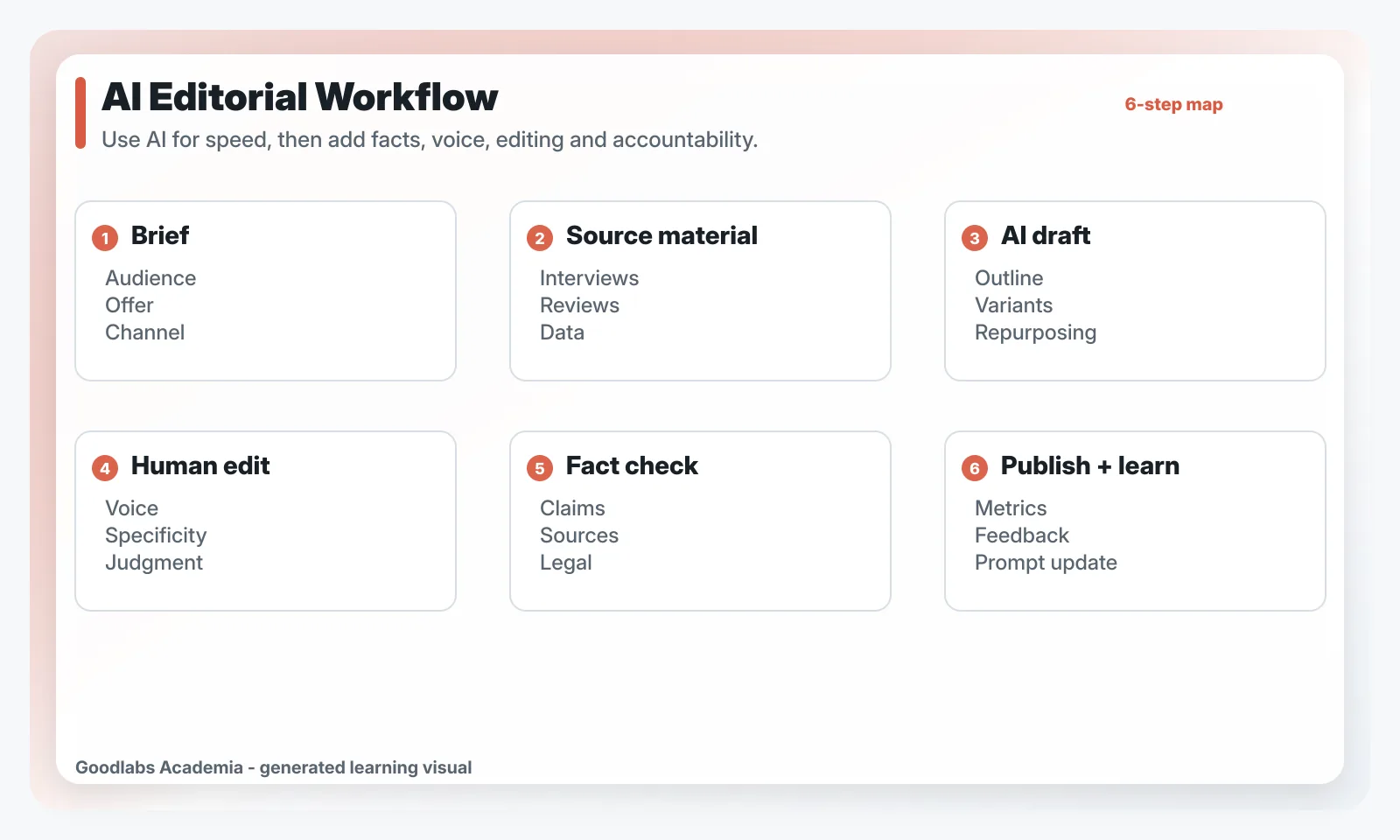Select the "6-step map" label
The height and width of the screenshot is (840, 1400).
click(1173, 104)
